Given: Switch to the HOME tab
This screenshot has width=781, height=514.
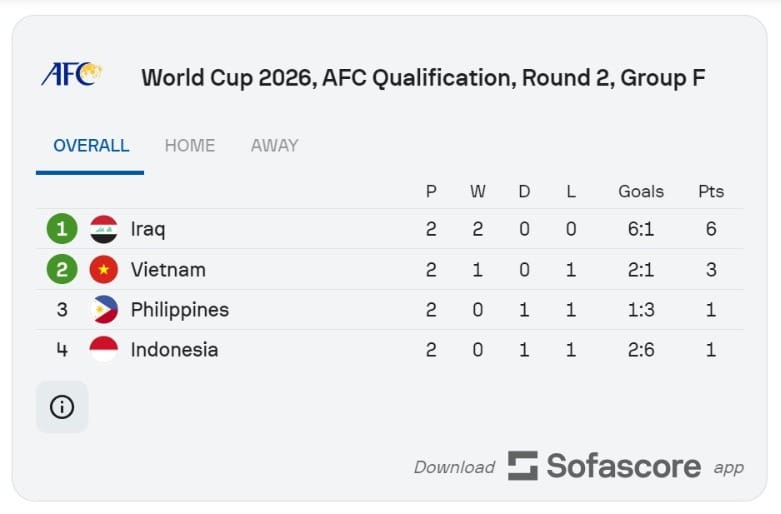Looking at the screenshot, I should click(190, 146).
